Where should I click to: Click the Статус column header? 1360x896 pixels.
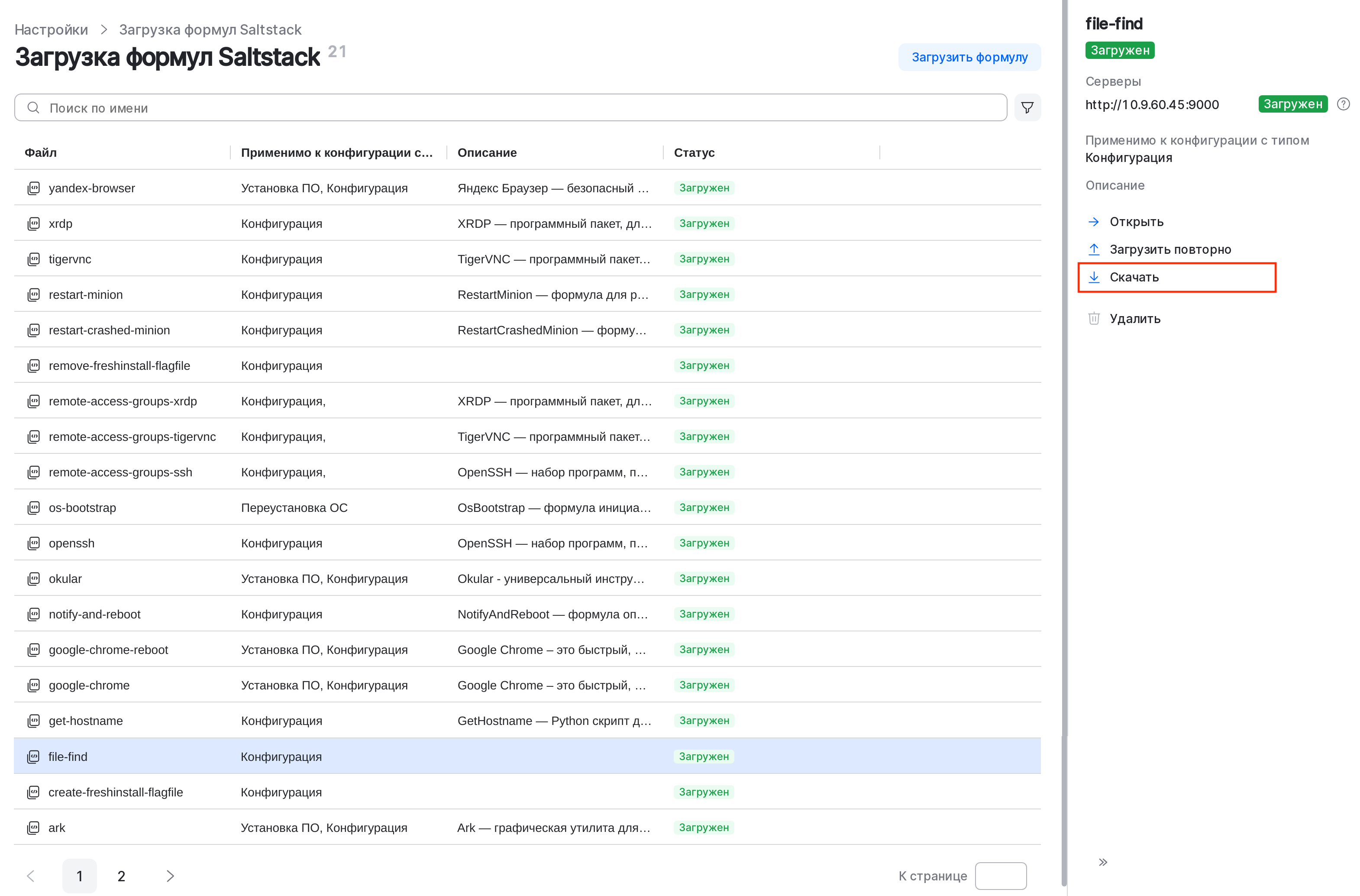coord(694,152)
